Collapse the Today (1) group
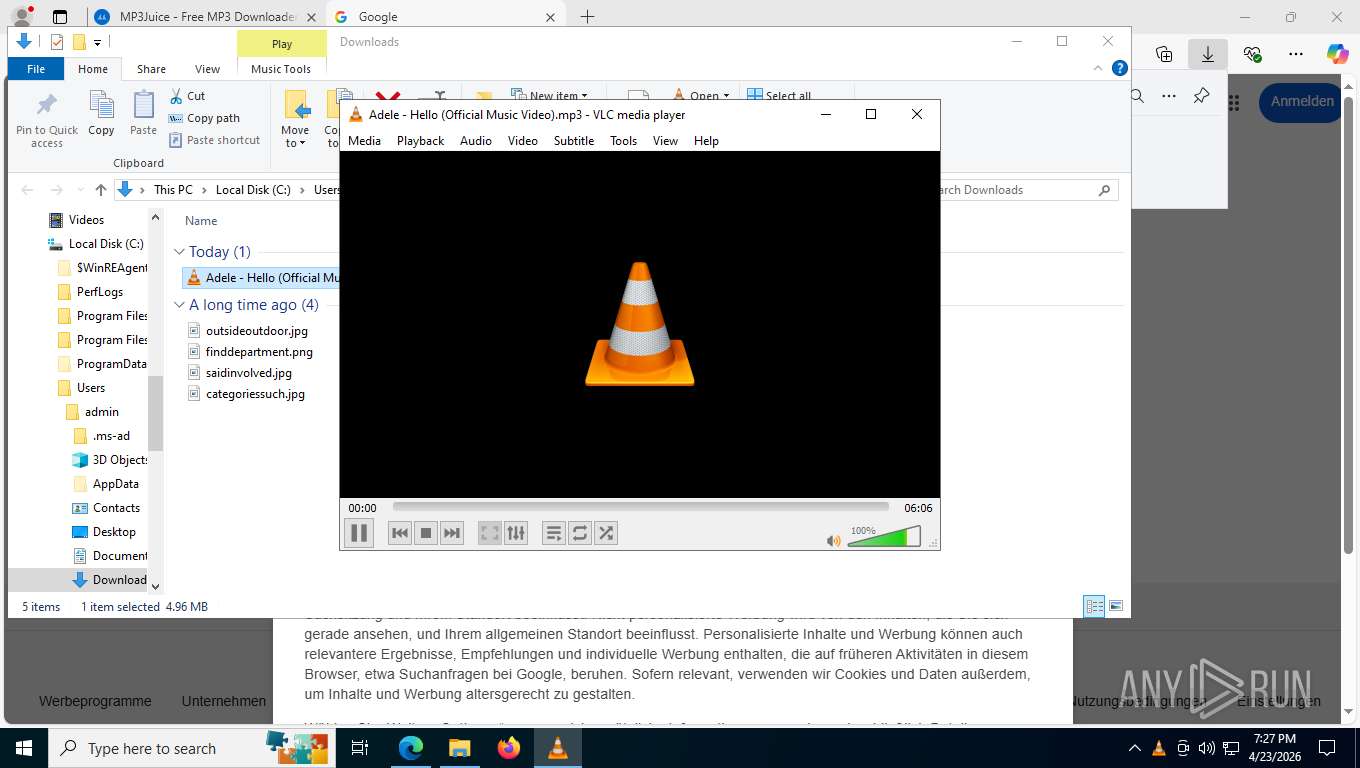This screenshot has width=1360, height=768. (179, 252)
